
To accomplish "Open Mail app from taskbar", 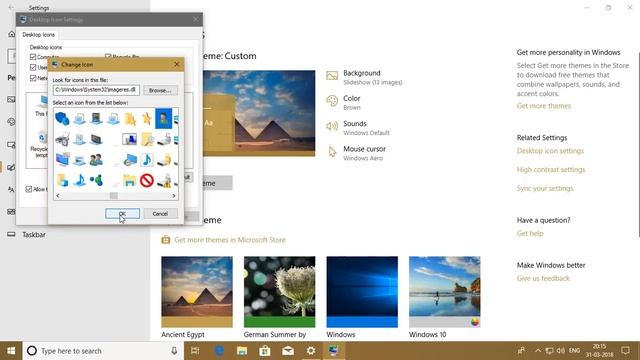I will pyautogui.click(x=288, y=351).
